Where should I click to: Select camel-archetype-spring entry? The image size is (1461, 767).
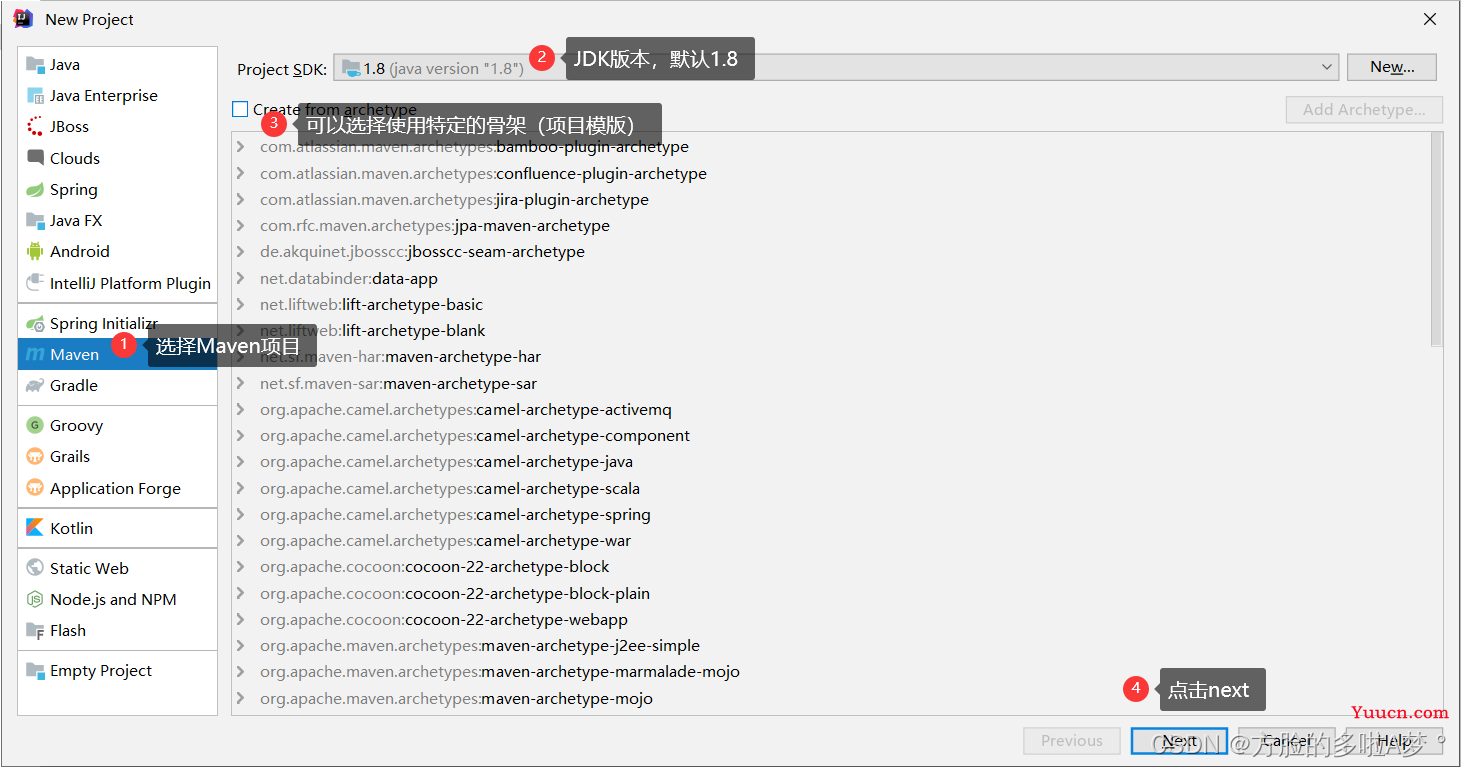(455, 514)
